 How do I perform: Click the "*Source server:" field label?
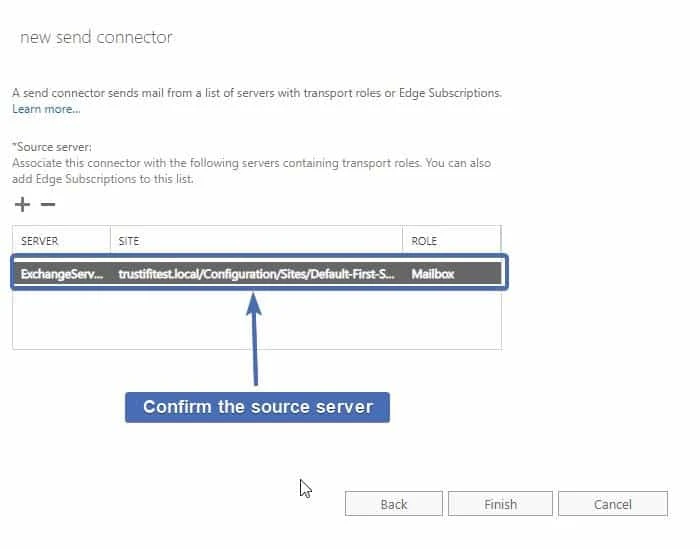coord(52,147)
